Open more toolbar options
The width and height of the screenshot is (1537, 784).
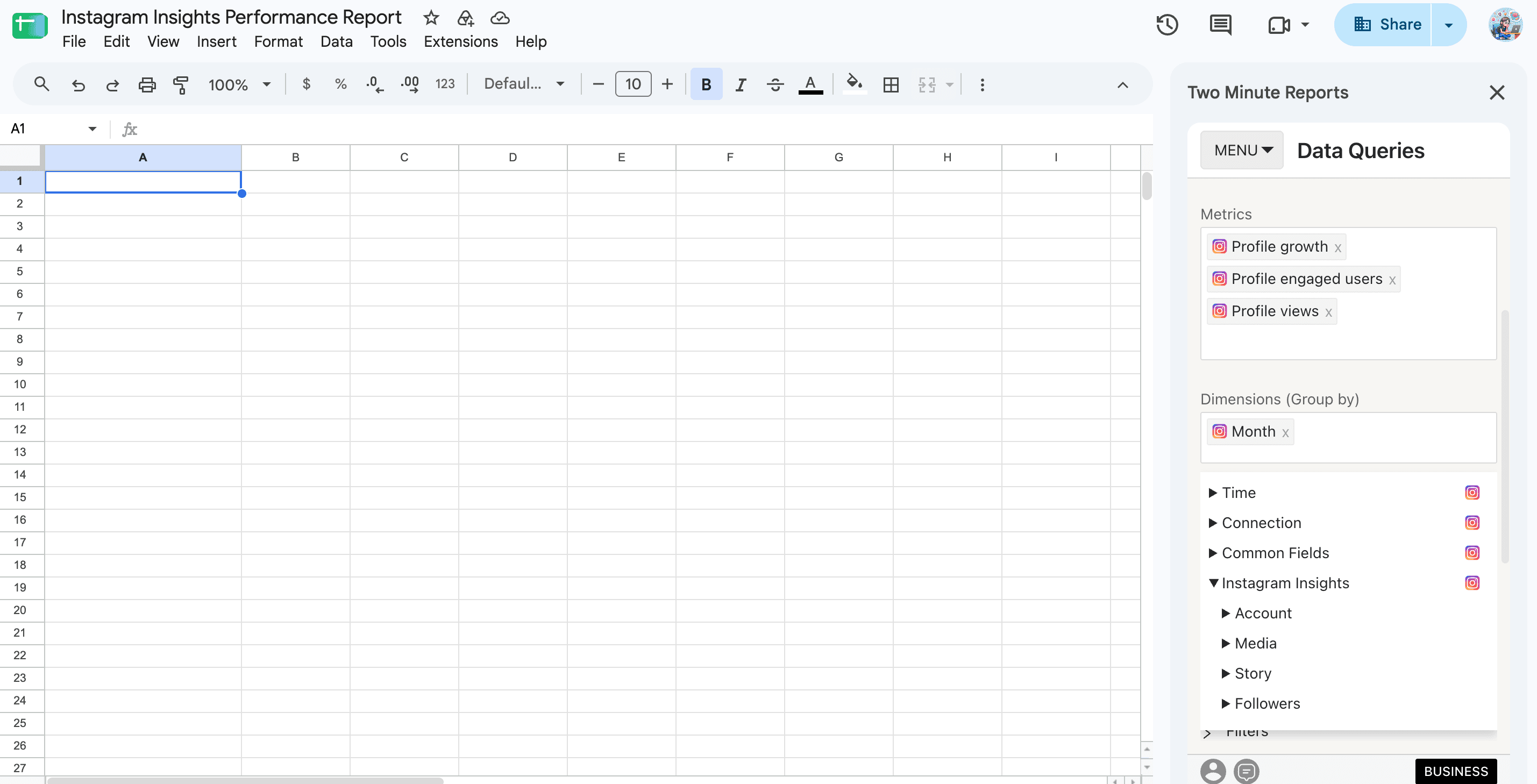[982, 85]
